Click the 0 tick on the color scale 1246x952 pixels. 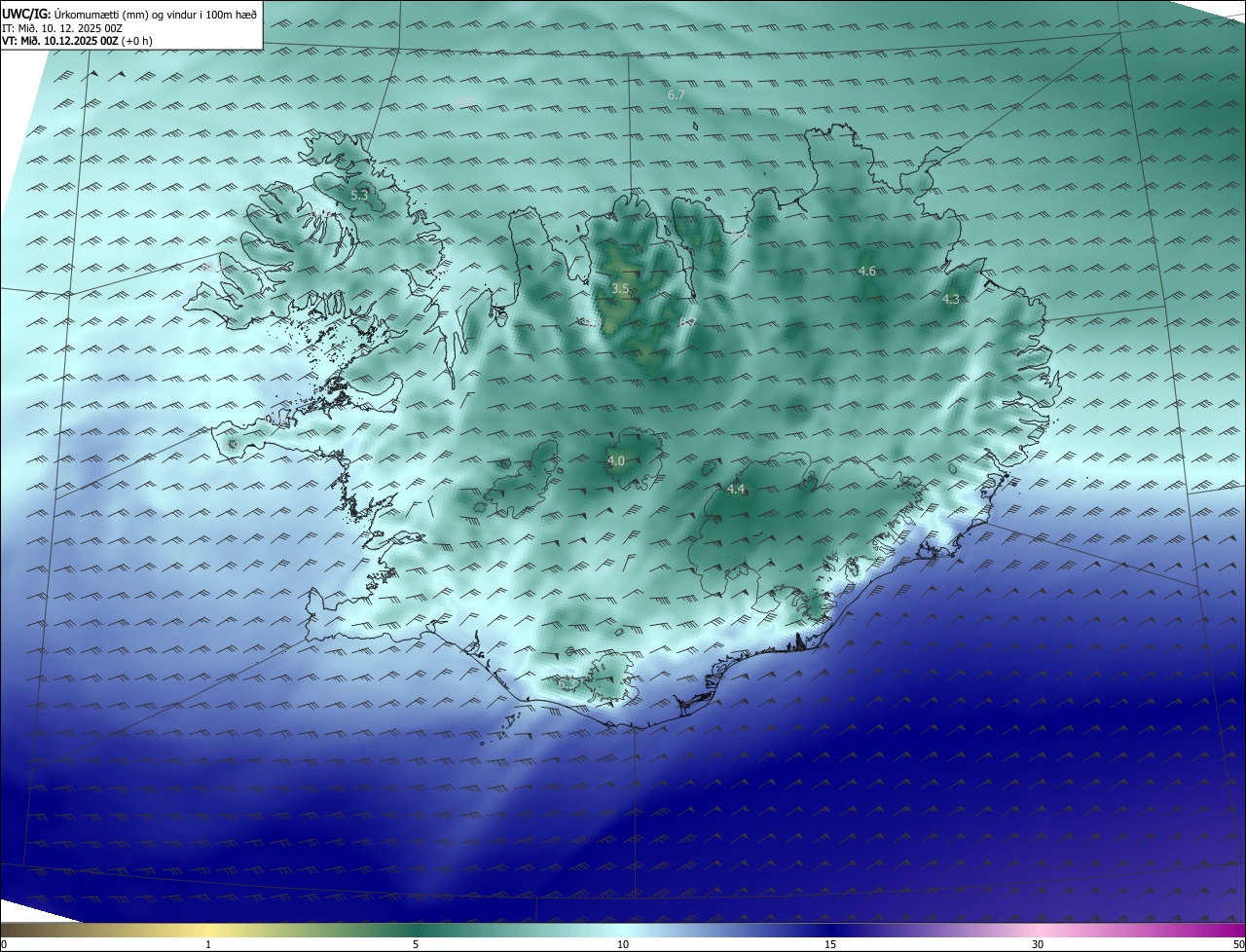pos(4,944)
